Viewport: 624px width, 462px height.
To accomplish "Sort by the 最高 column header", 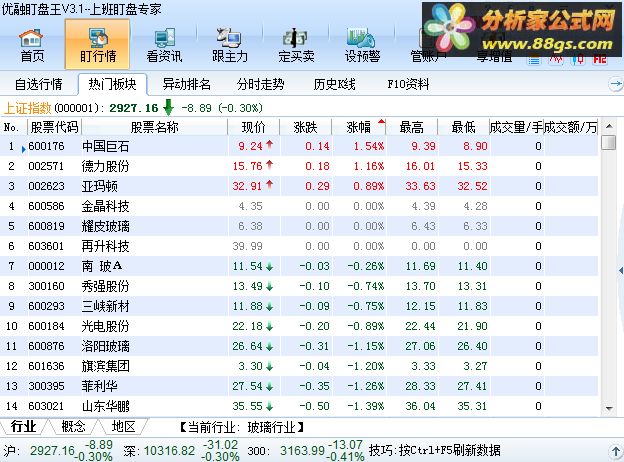I will [x=411, y=127].
